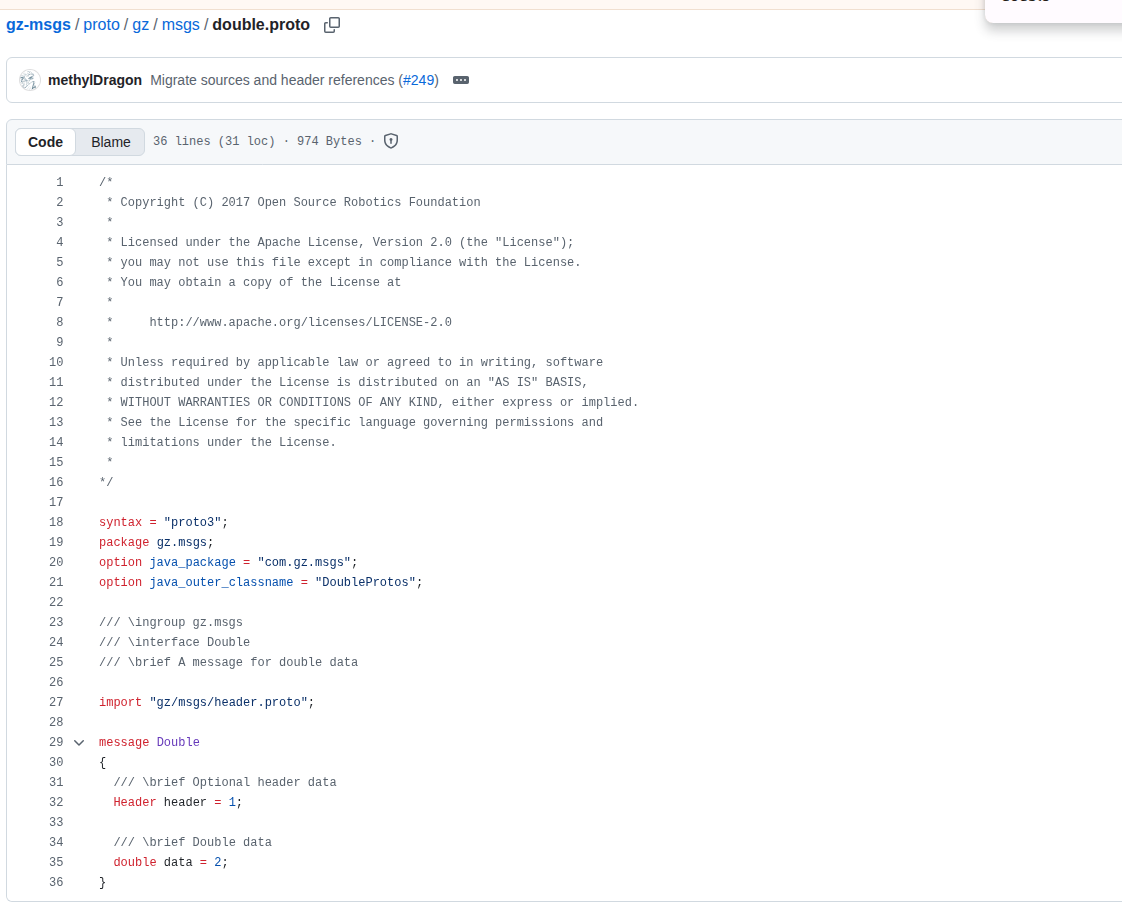Open the methylDragon username link
Image resolution: width=1122 pixels, height=917 pixels.
click(95, 80)
